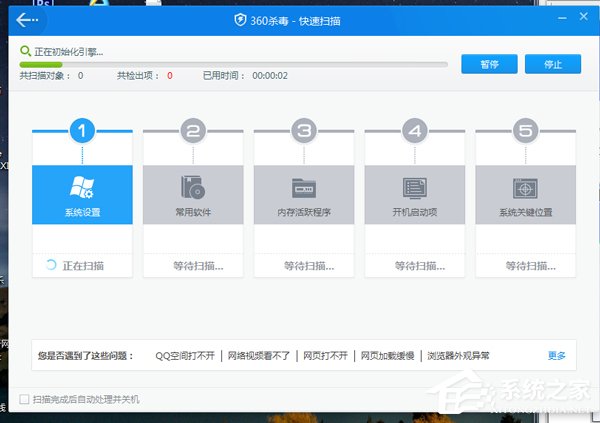Screen dimensions: 600x423
Task: Click the 共检出项 count text
Action: click(145, 75)
